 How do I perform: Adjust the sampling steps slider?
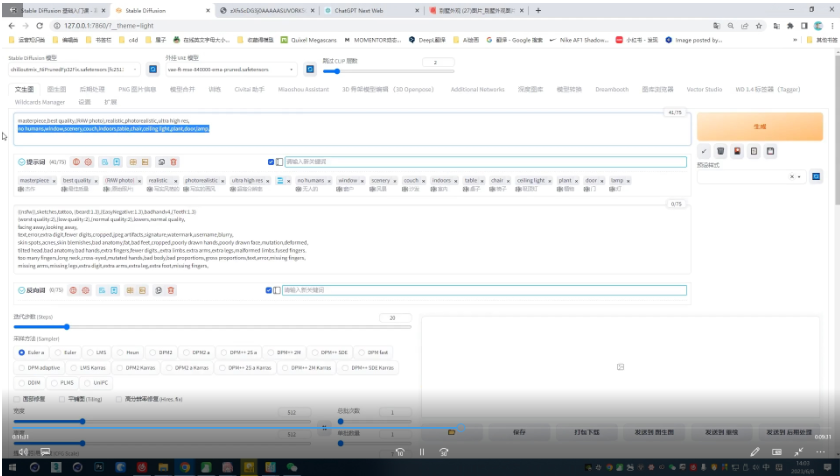pyautogui.click(x=212, y=327)
